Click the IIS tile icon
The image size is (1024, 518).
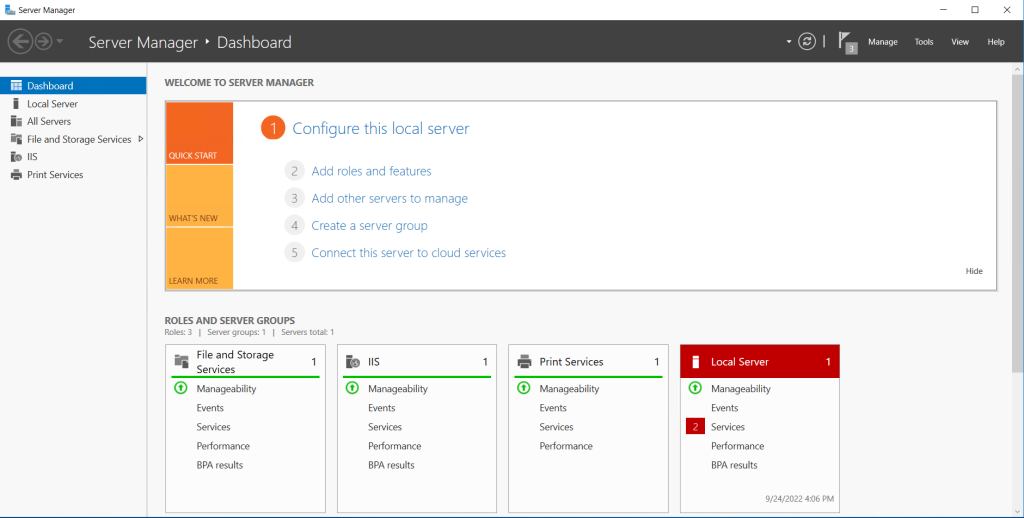click(353, 361)
